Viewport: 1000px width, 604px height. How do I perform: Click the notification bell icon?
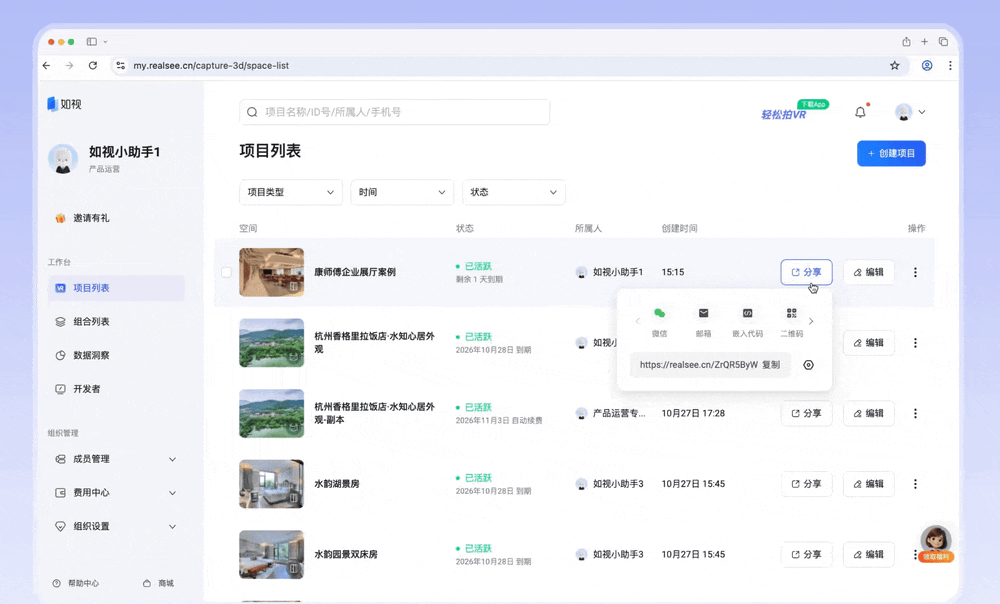(x=859, y=112)
